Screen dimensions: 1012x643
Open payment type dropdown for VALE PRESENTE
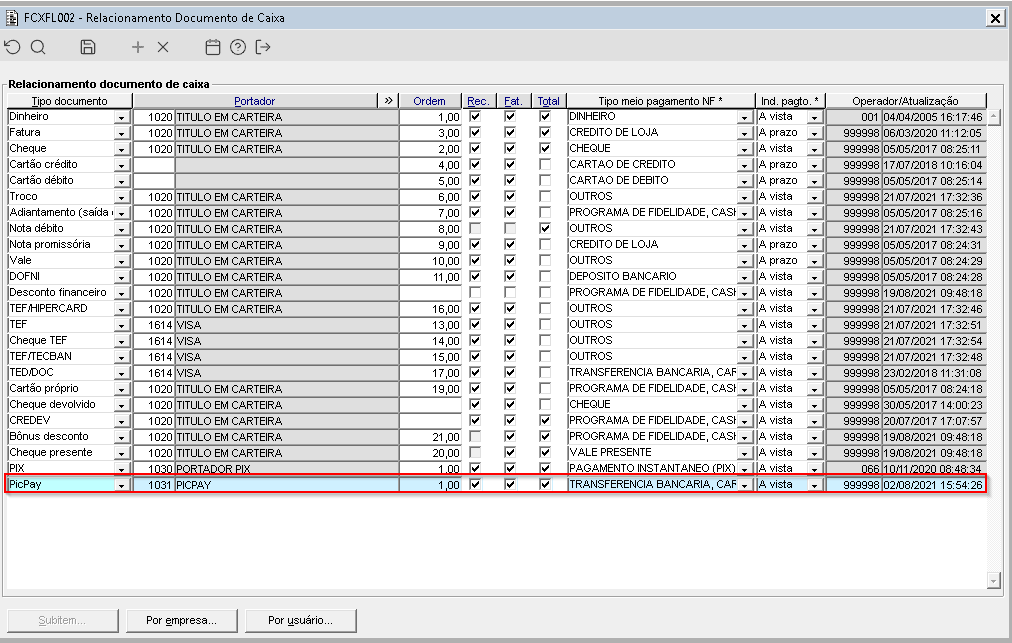[x=744, y=453]
